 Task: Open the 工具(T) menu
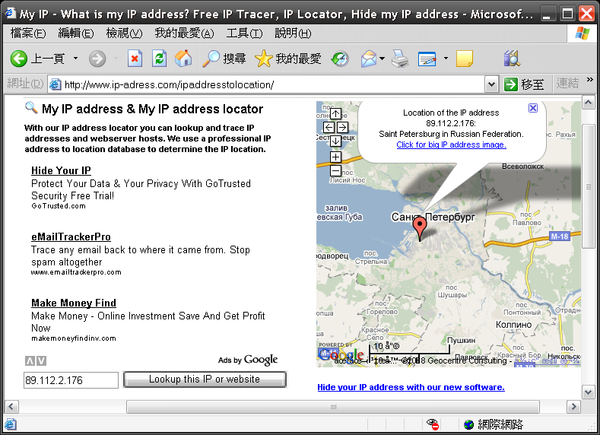pyautogui.click(x=244, y=33)
